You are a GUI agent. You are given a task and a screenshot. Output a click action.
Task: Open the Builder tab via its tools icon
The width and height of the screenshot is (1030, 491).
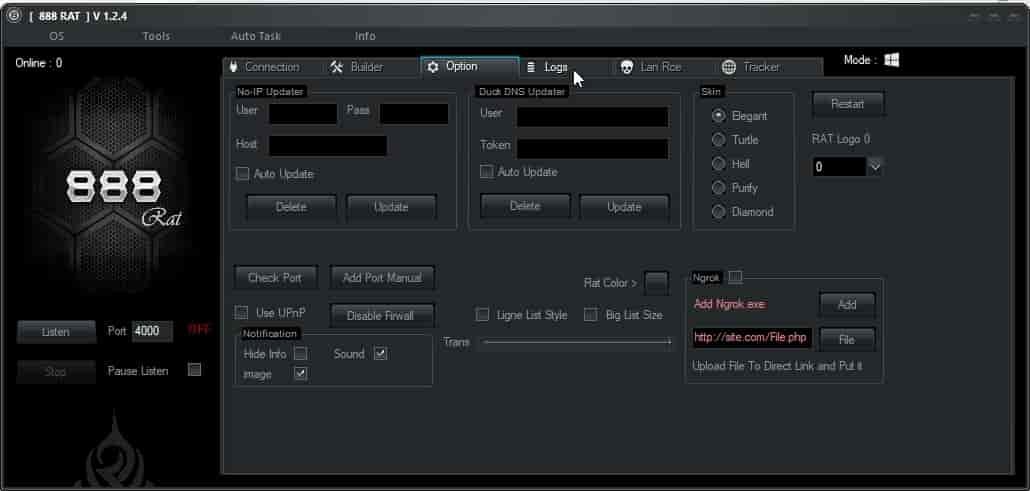[x=336, y=67]
